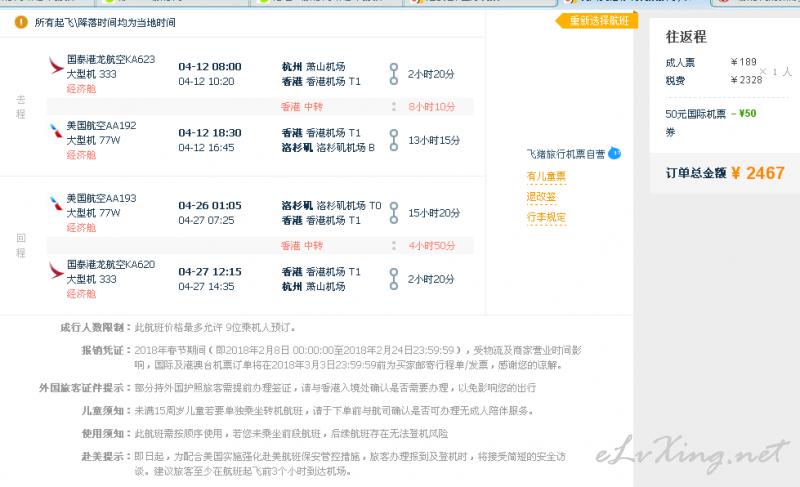
Task: Click arrival time 04-27 14:35
Action: (x=206, y=287)
